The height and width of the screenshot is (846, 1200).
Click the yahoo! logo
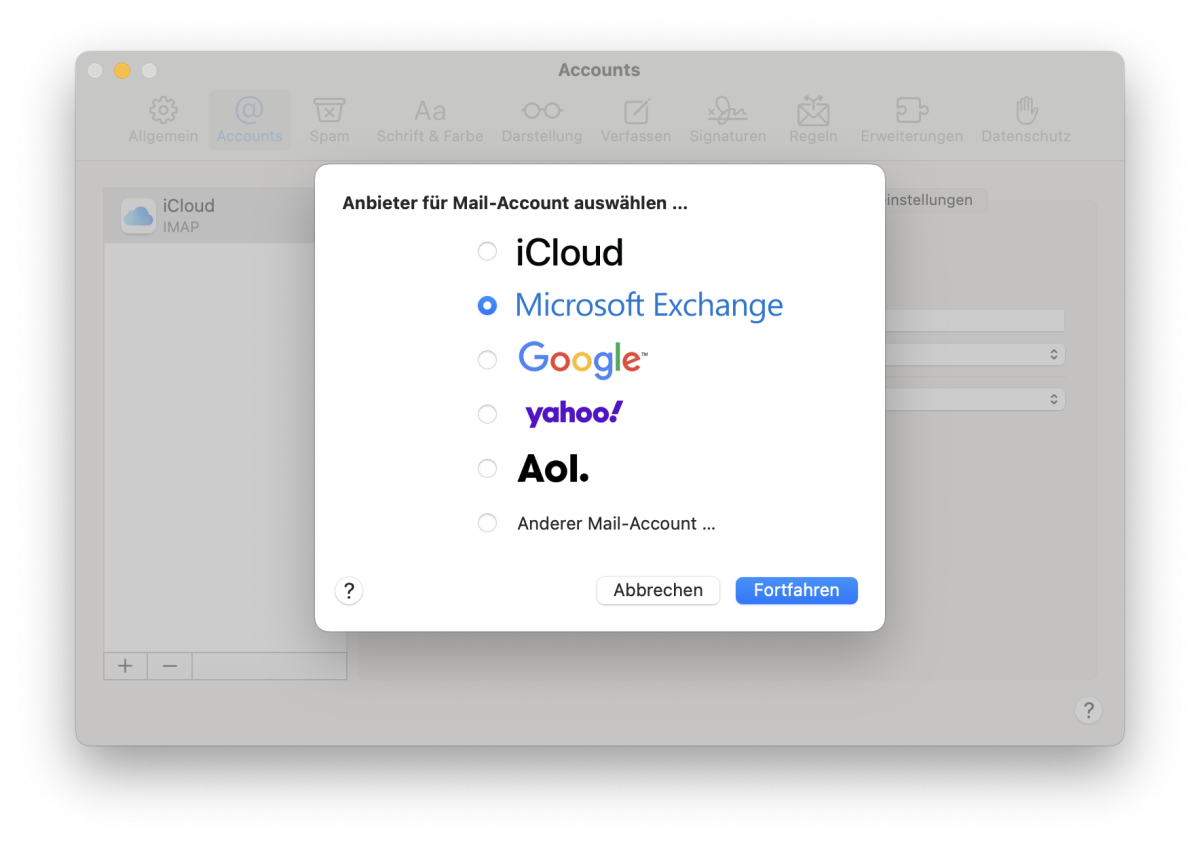(x=574, y=414)
